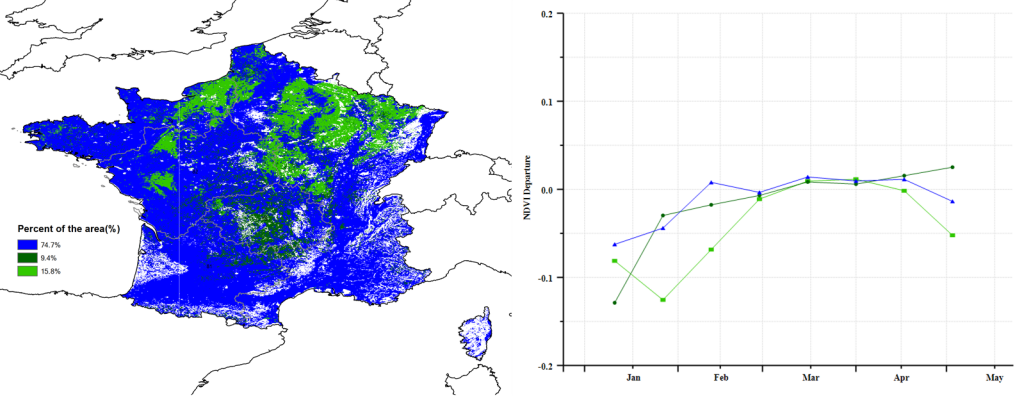Click the 'Mar' x-axis label

(810, 378)
